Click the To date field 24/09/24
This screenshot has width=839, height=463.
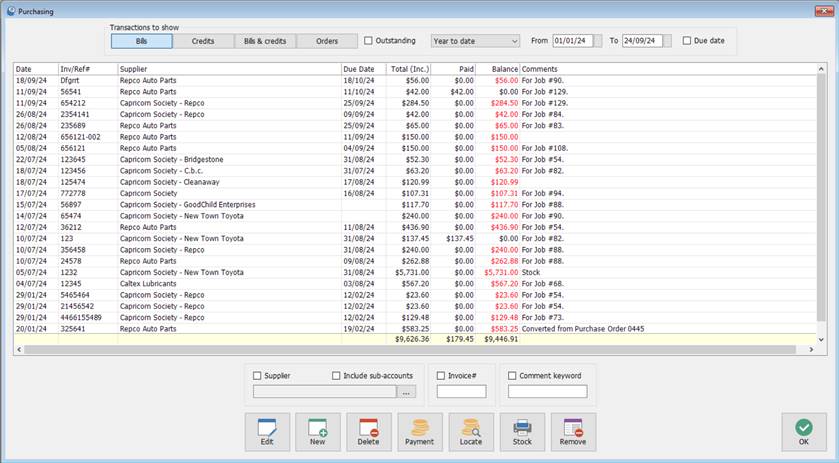click(642, 41)
